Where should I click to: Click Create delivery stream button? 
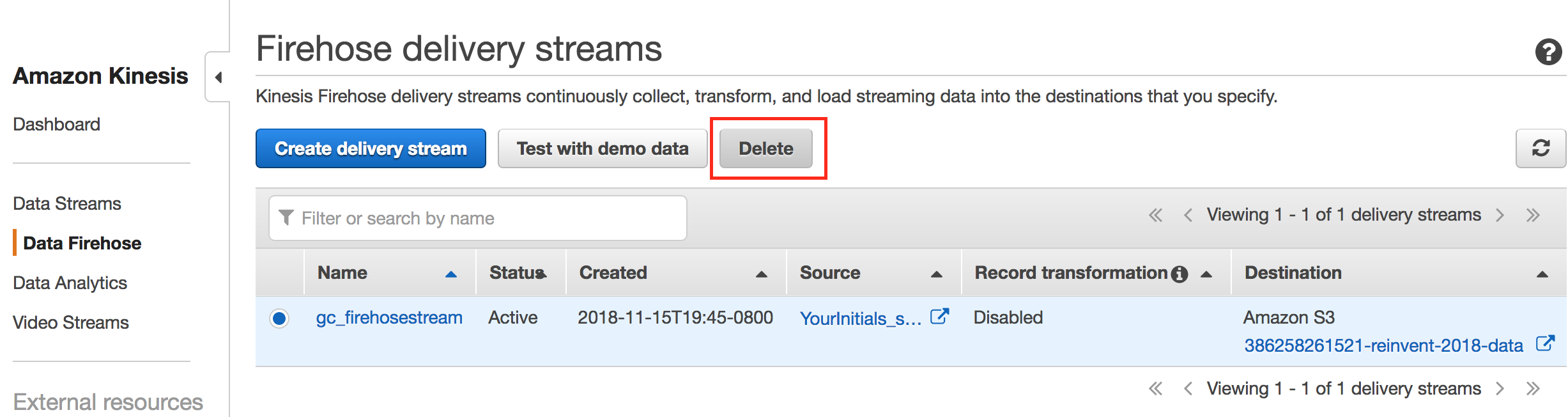(371, 148)
